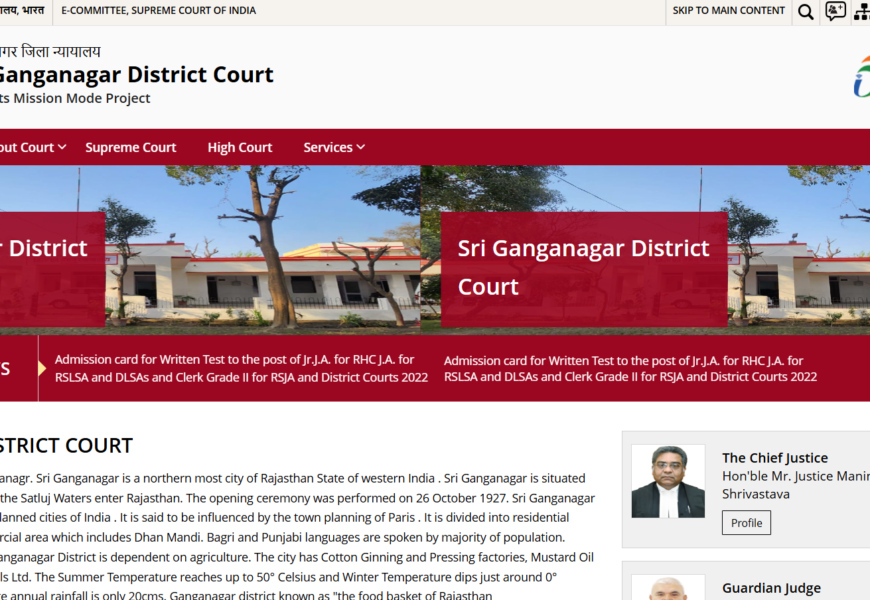Click the Chief Justice portrait photo
The image size is (870, 600).
(668, 482)
